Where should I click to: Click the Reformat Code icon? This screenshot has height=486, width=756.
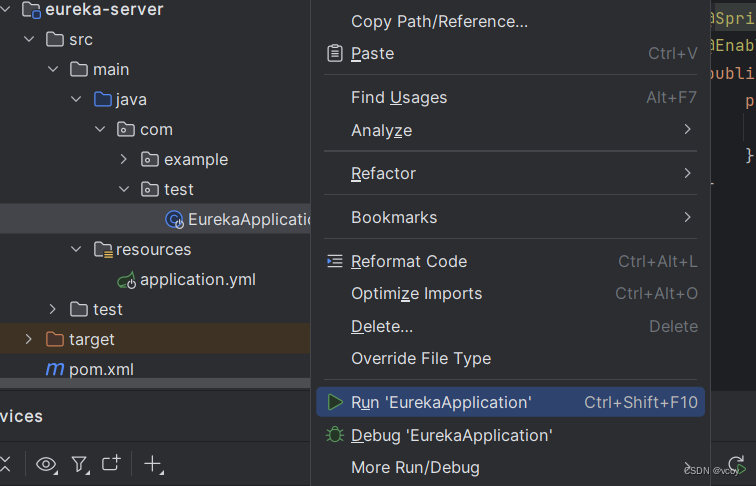[335, 261]
